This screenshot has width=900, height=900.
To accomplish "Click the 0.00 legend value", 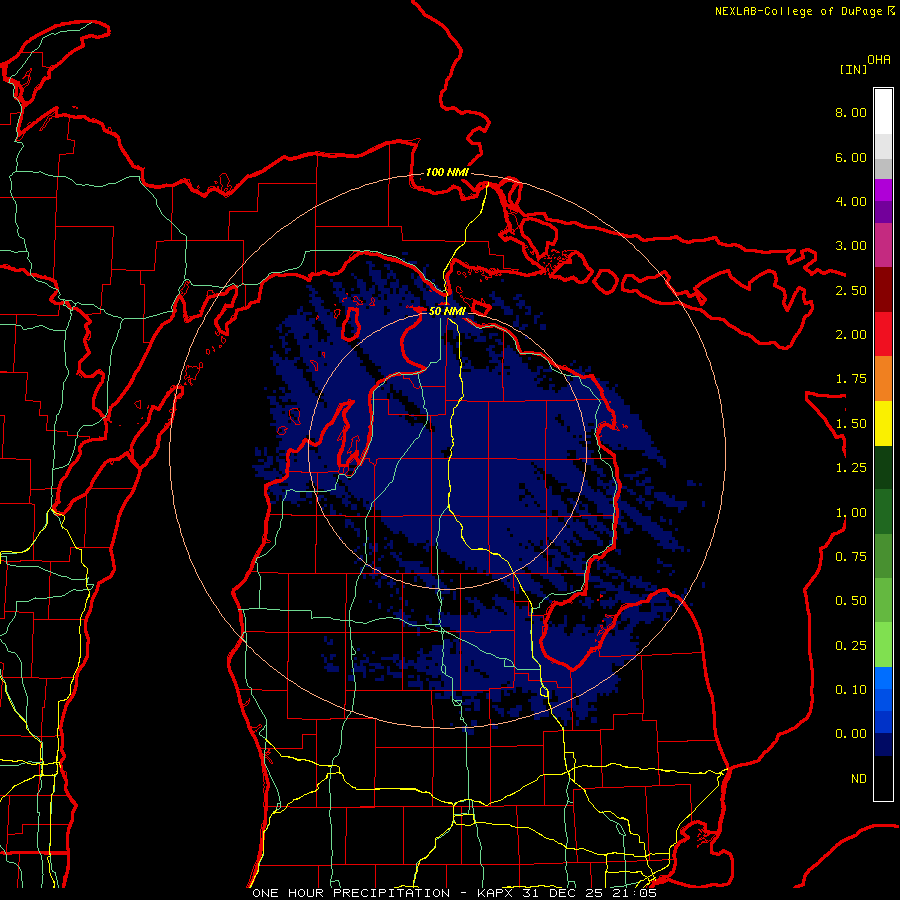I will tap(851, 734).
